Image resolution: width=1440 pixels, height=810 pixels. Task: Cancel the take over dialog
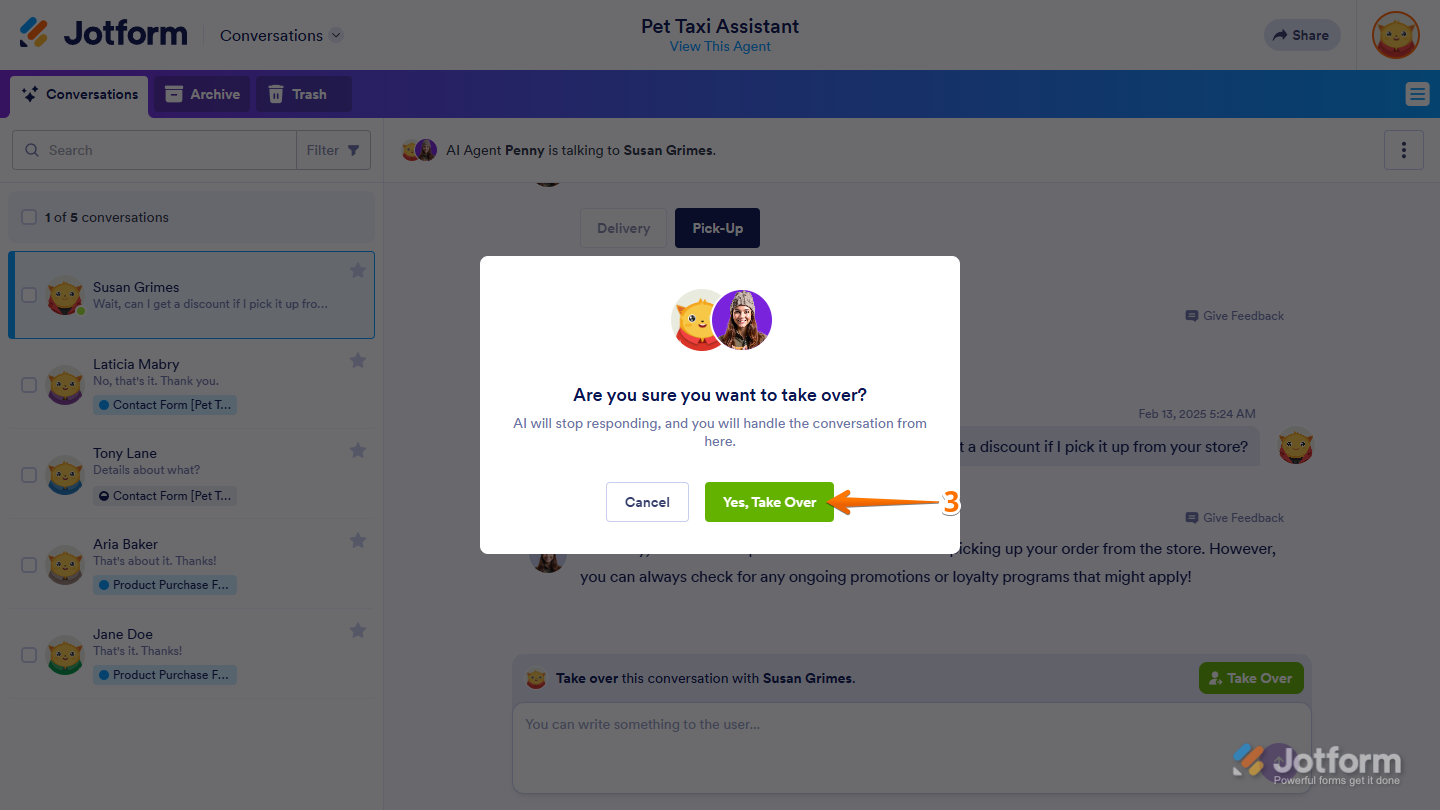point(647,502)
